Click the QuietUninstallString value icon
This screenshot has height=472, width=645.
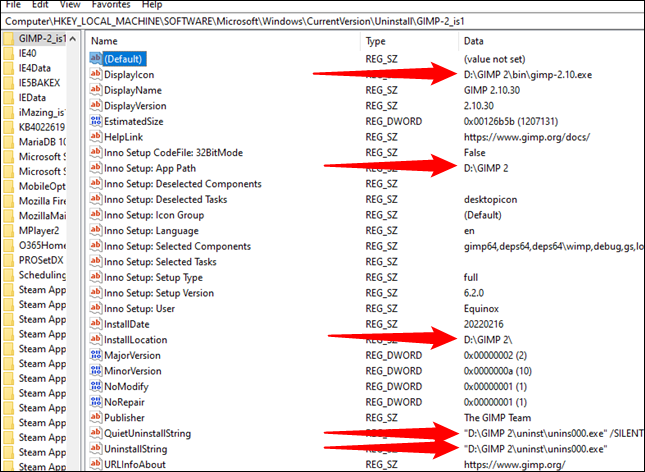pos(95,433)
